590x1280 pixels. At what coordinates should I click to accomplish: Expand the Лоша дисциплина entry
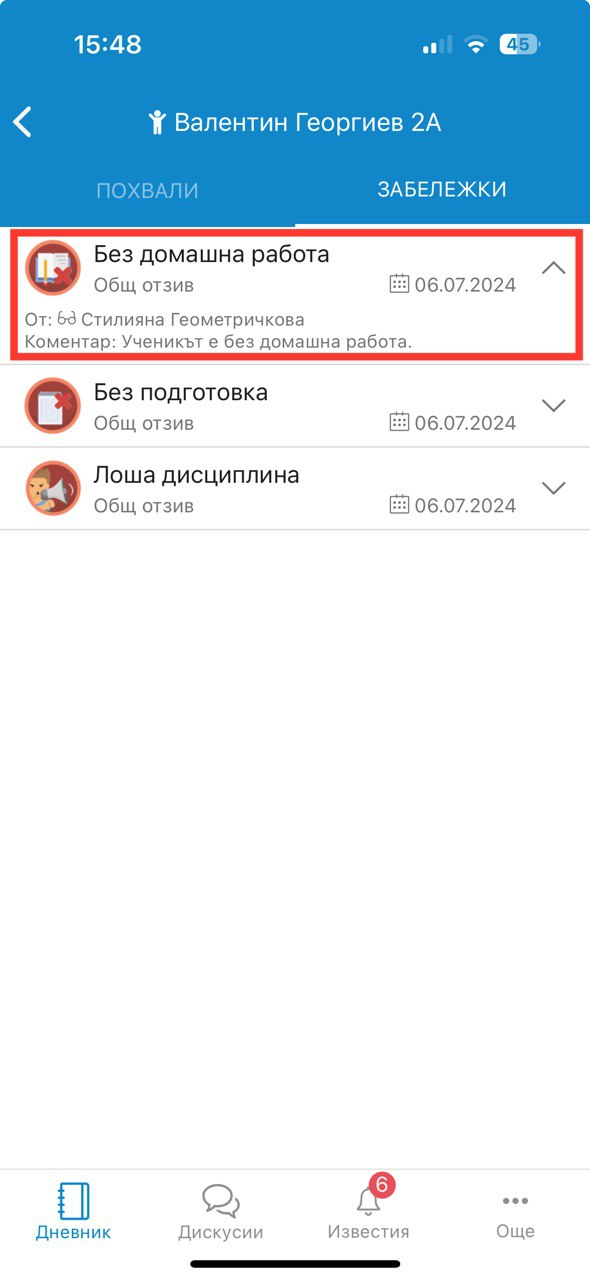pyautogui.click(x=553, y=488)
